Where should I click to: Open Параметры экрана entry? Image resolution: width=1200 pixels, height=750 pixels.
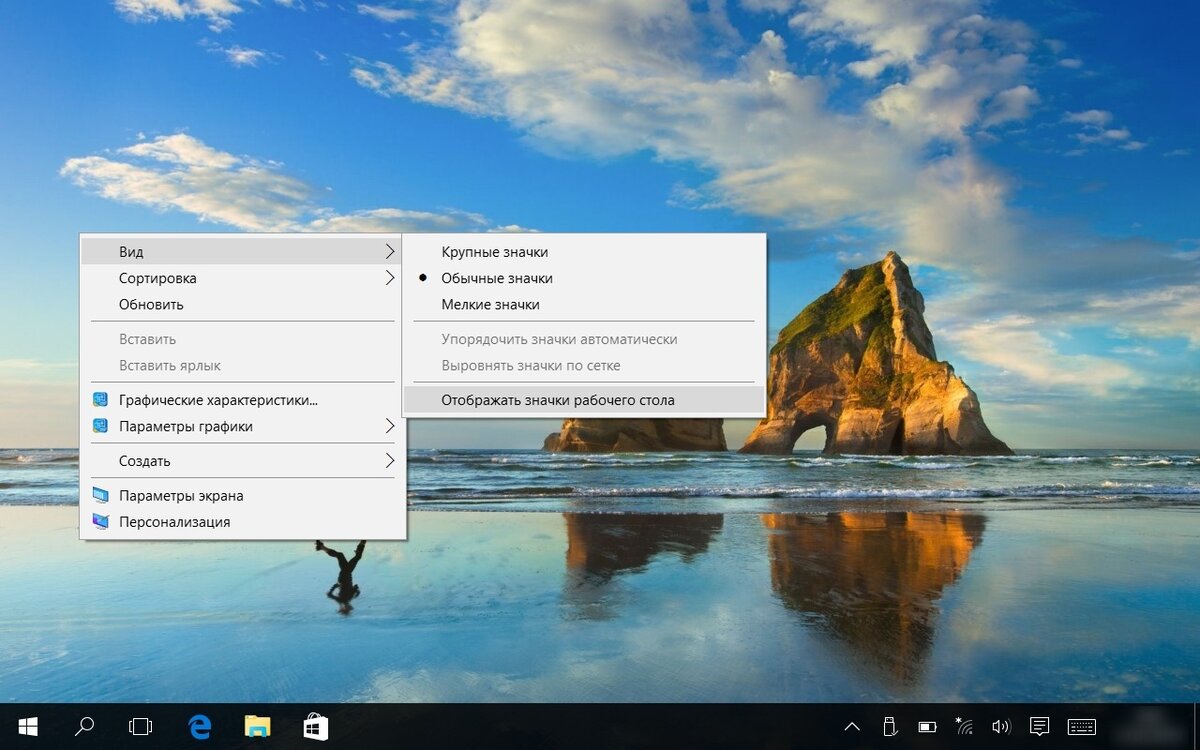[242, 495]
